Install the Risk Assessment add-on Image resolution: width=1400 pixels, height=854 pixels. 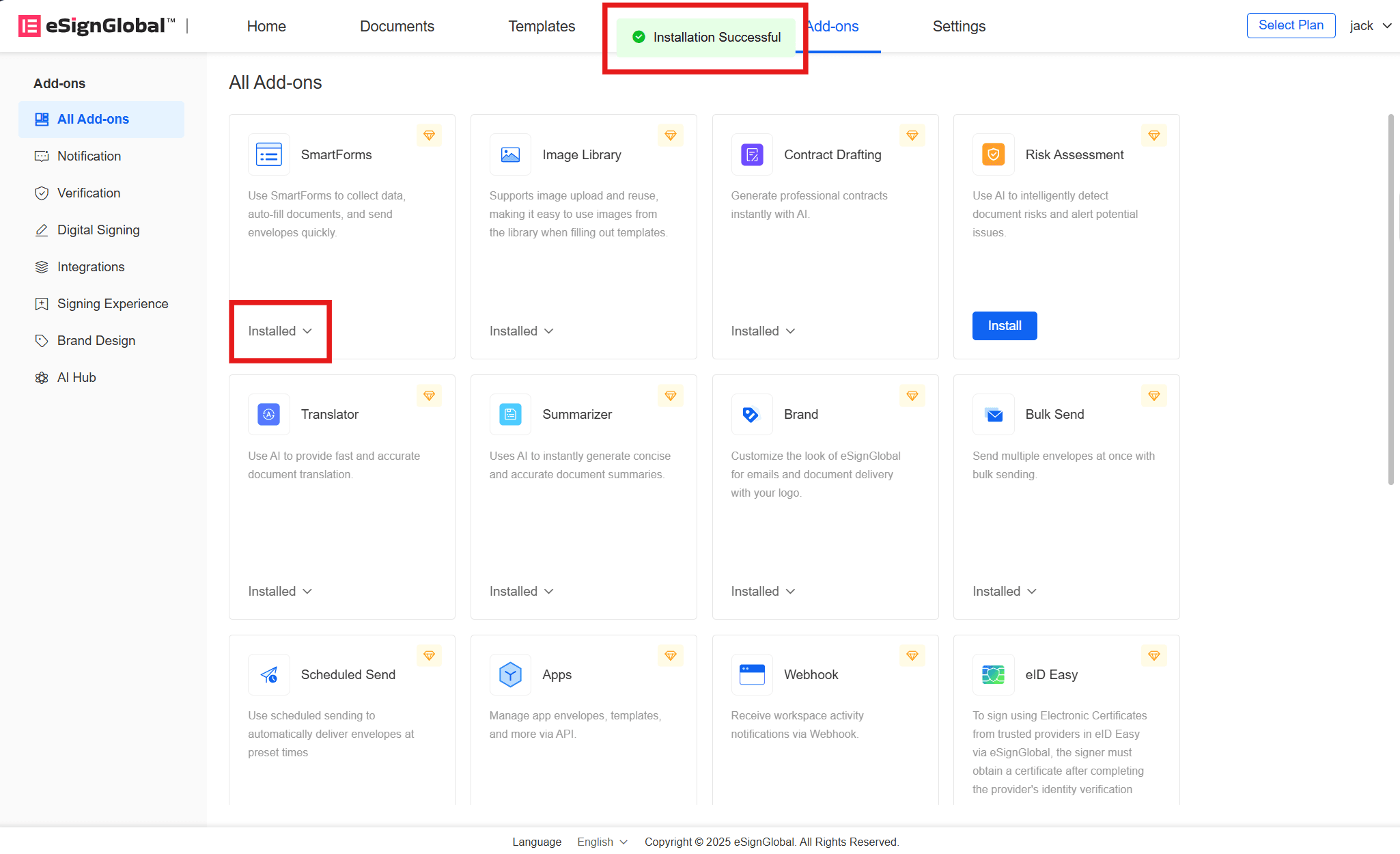coord(1005,326)
